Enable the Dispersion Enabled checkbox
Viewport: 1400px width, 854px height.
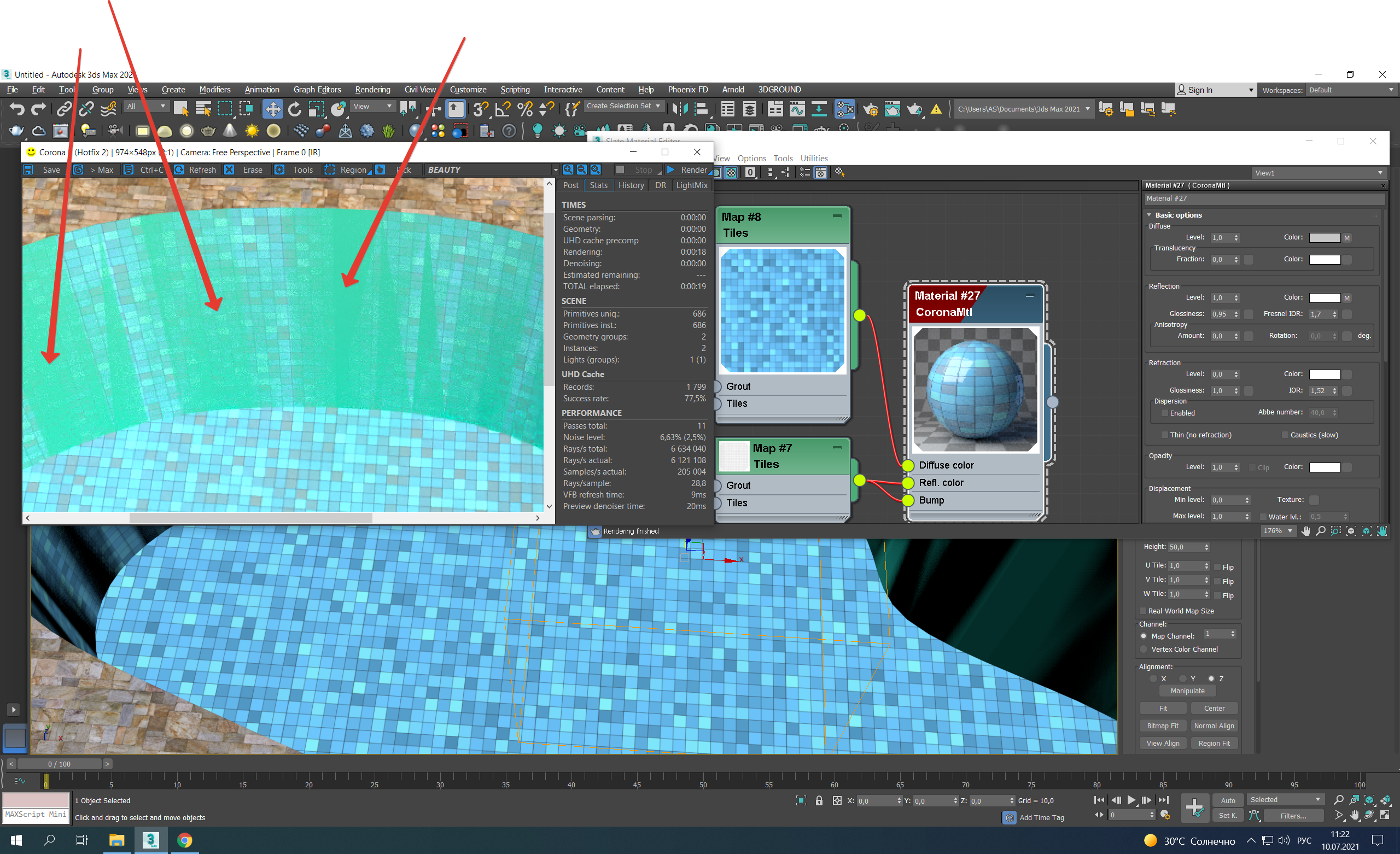pos(1165,413)
